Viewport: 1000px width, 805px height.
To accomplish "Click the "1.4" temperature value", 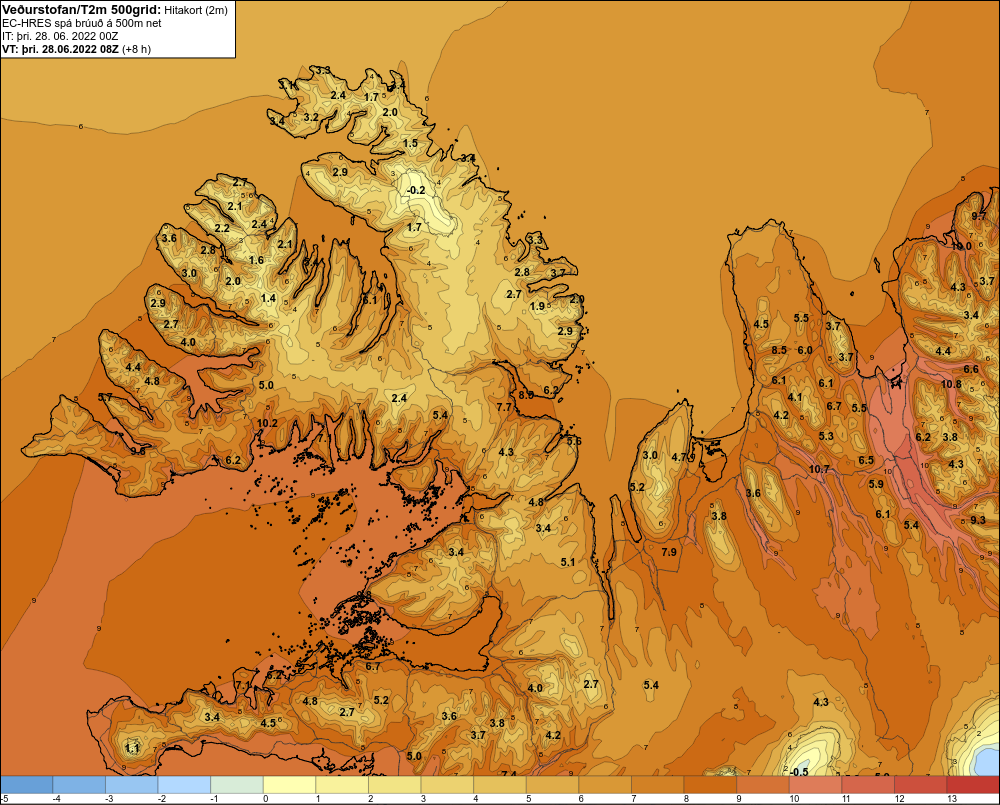I will [268, 298].
